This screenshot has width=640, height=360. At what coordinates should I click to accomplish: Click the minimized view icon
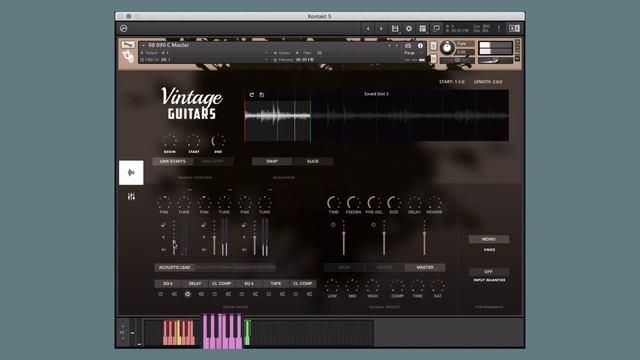436,28
